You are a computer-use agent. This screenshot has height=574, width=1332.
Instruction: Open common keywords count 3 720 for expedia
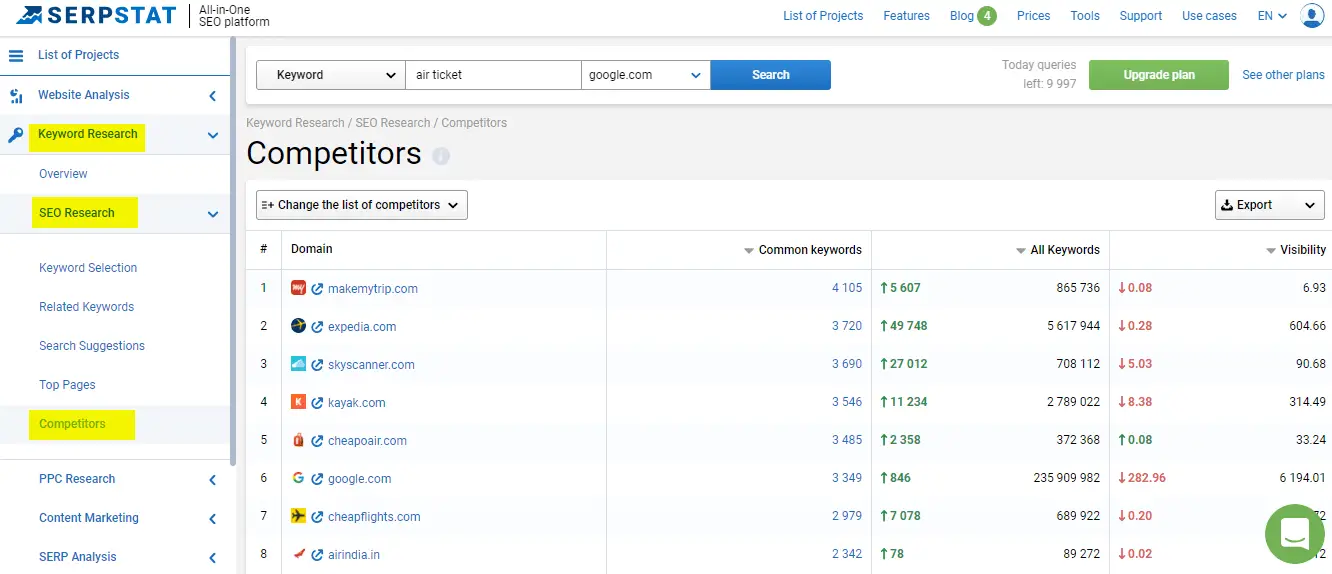pyautogui.click(x=846, y=327)
